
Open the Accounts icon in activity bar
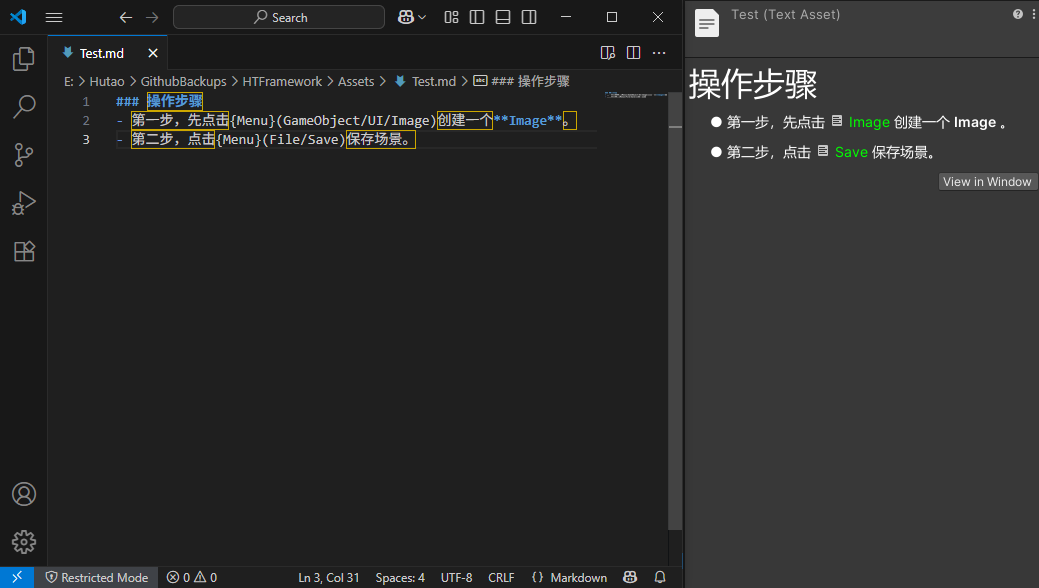(23, 494)
